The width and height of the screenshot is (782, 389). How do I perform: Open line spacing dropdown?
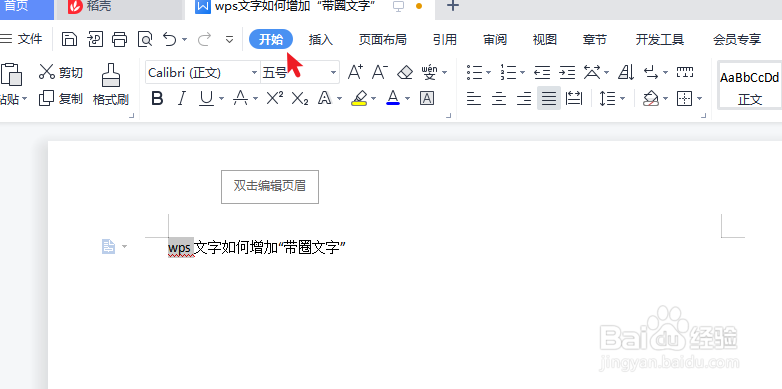623,99
